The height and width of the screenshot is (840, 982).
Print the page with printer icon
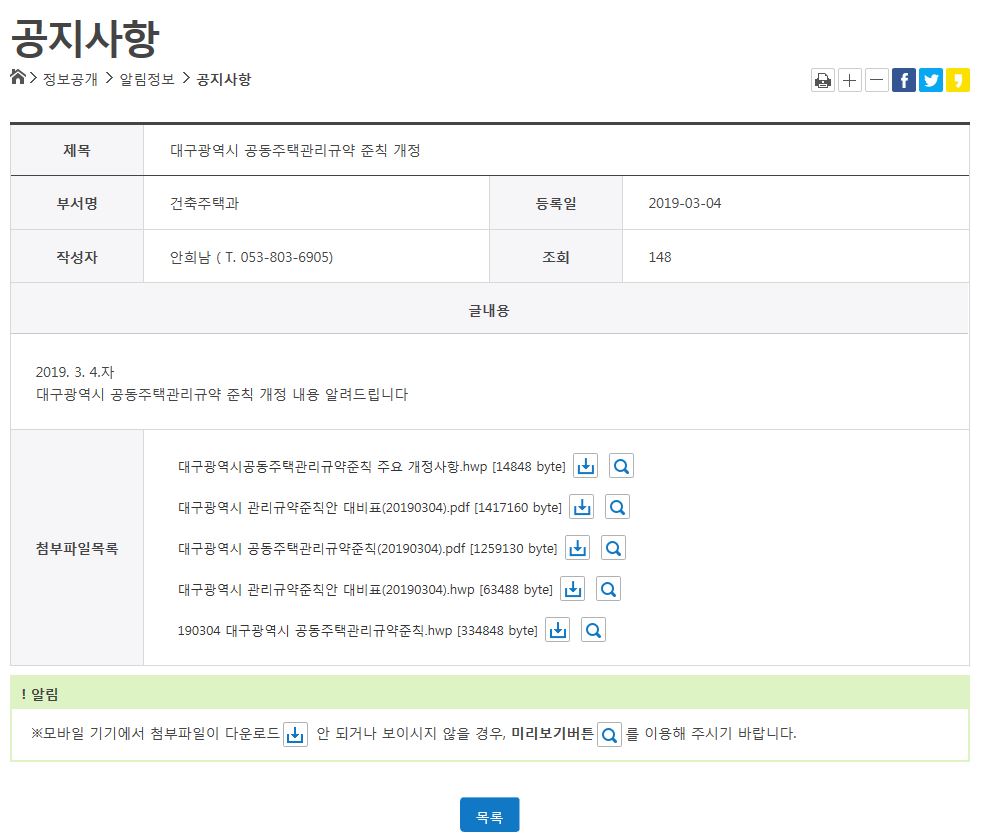point(822,80)
